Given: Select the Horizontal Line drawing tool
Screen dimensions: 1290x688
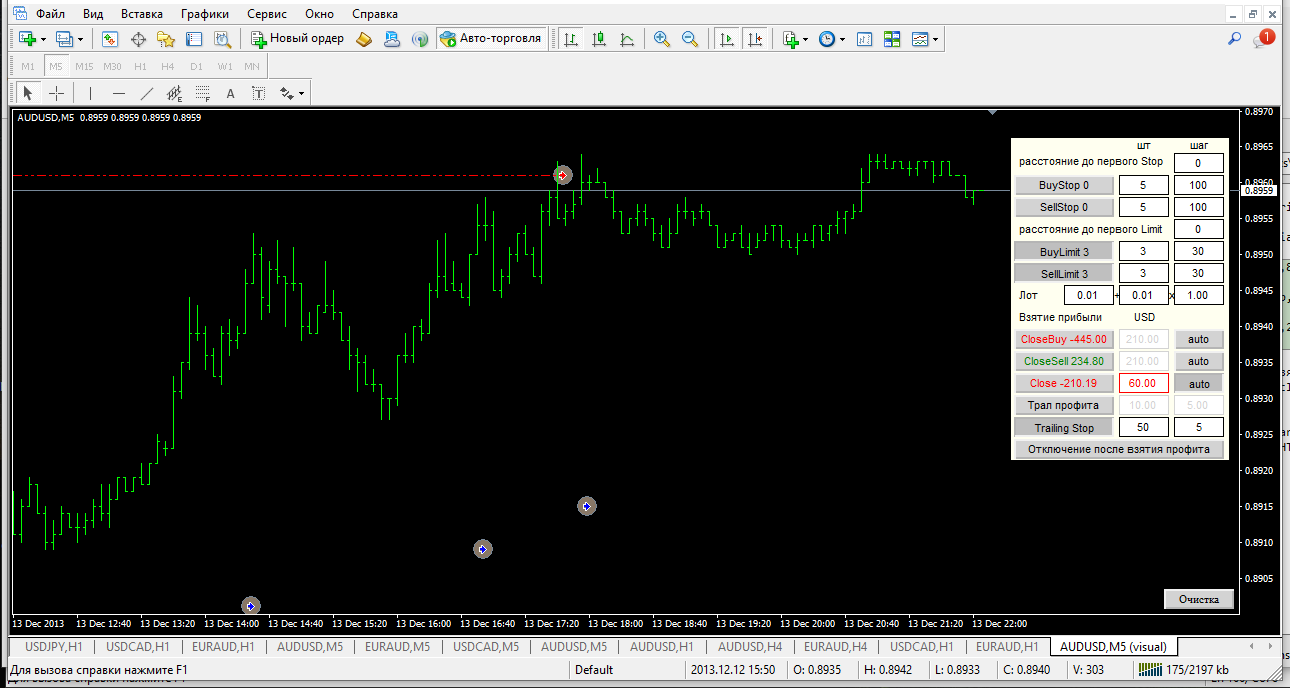Looking at the screenshot, I should (119, 93).
